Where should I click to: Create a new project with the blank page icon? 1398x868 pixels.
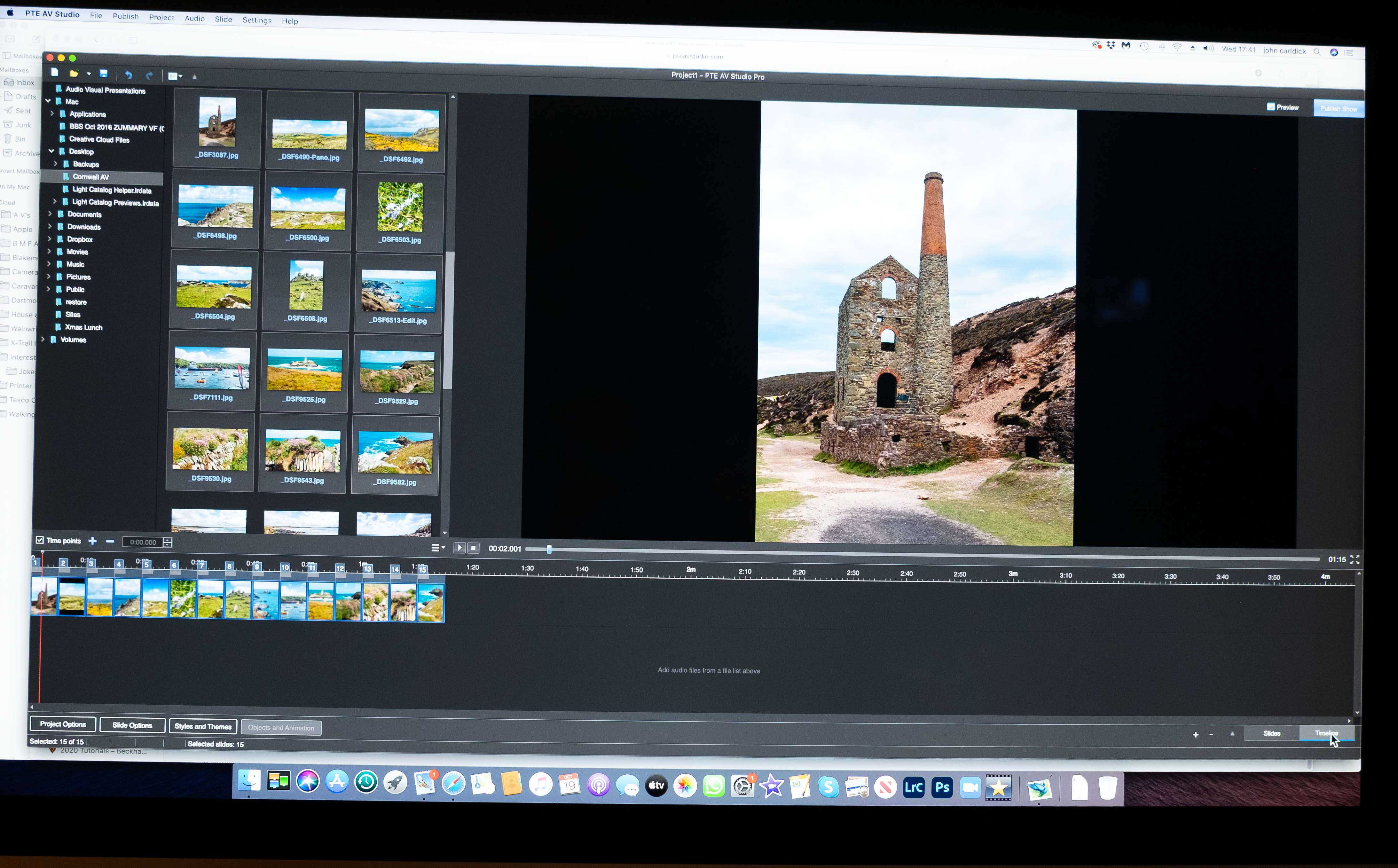pos(55,72)
